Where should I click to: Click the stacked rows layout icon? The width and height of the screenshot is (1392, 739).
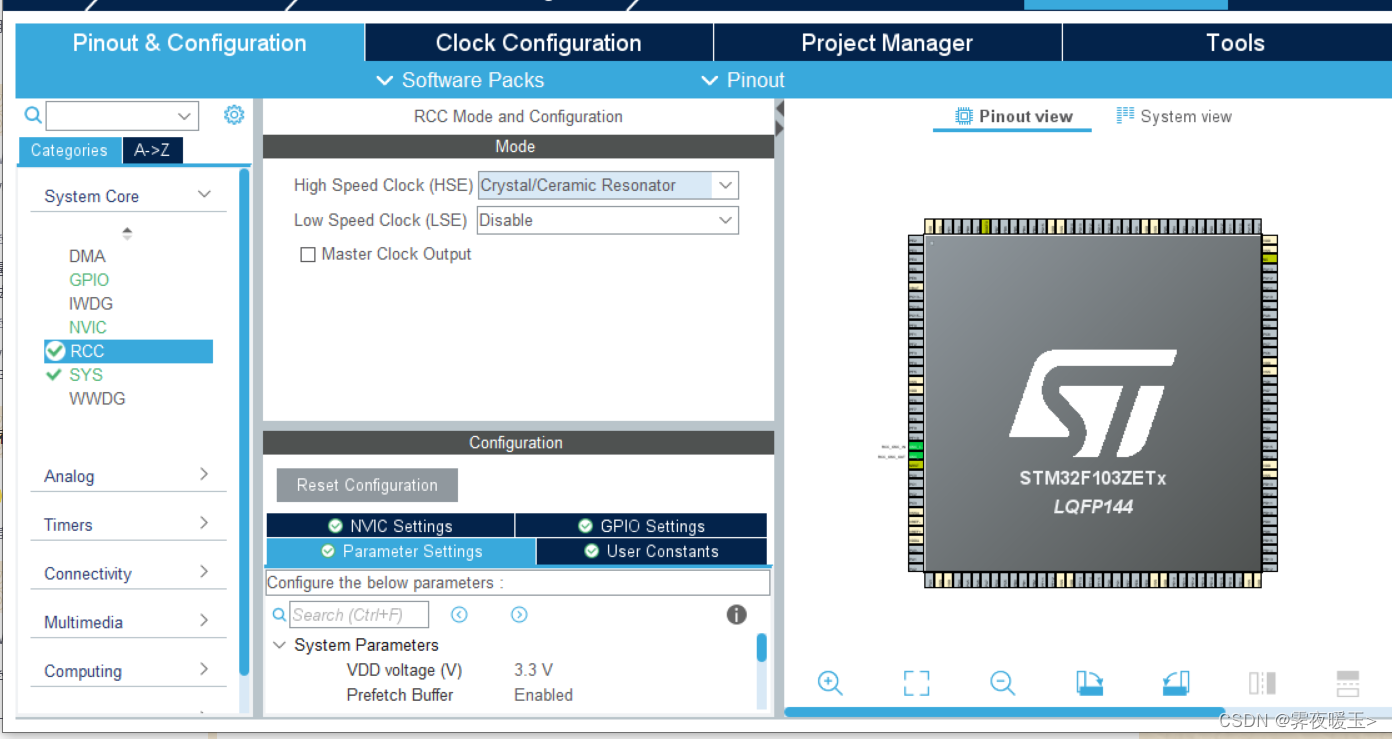(x=1348, y=683)
